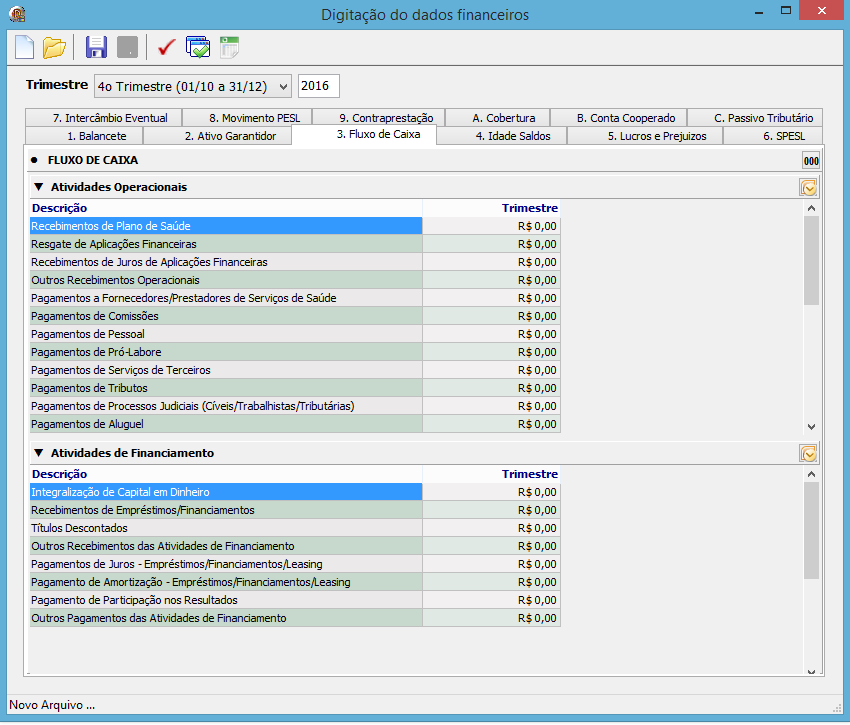
Task: Save with the blue floppy disk icon
Action: 96,47
